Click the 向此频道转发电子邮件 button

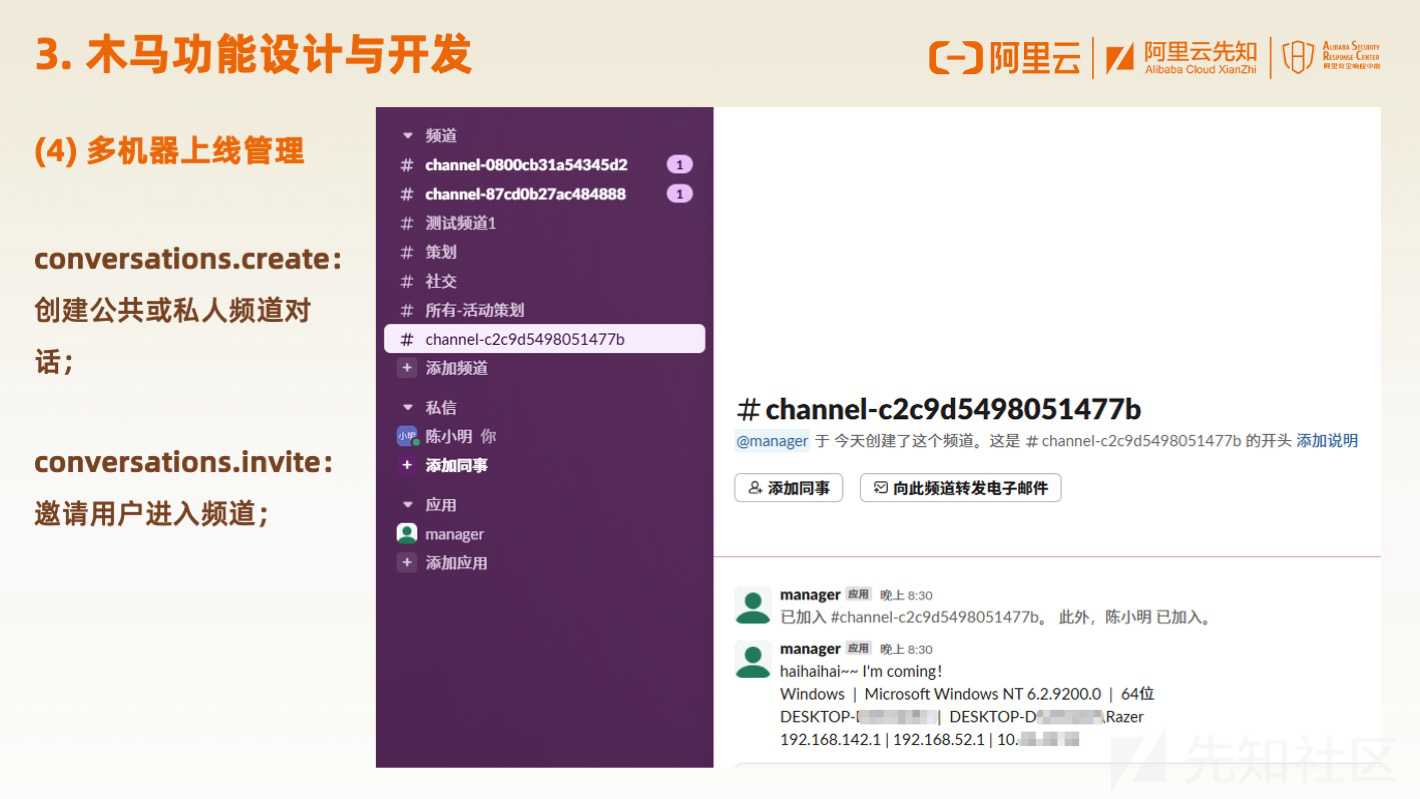[x=960, y=488]
